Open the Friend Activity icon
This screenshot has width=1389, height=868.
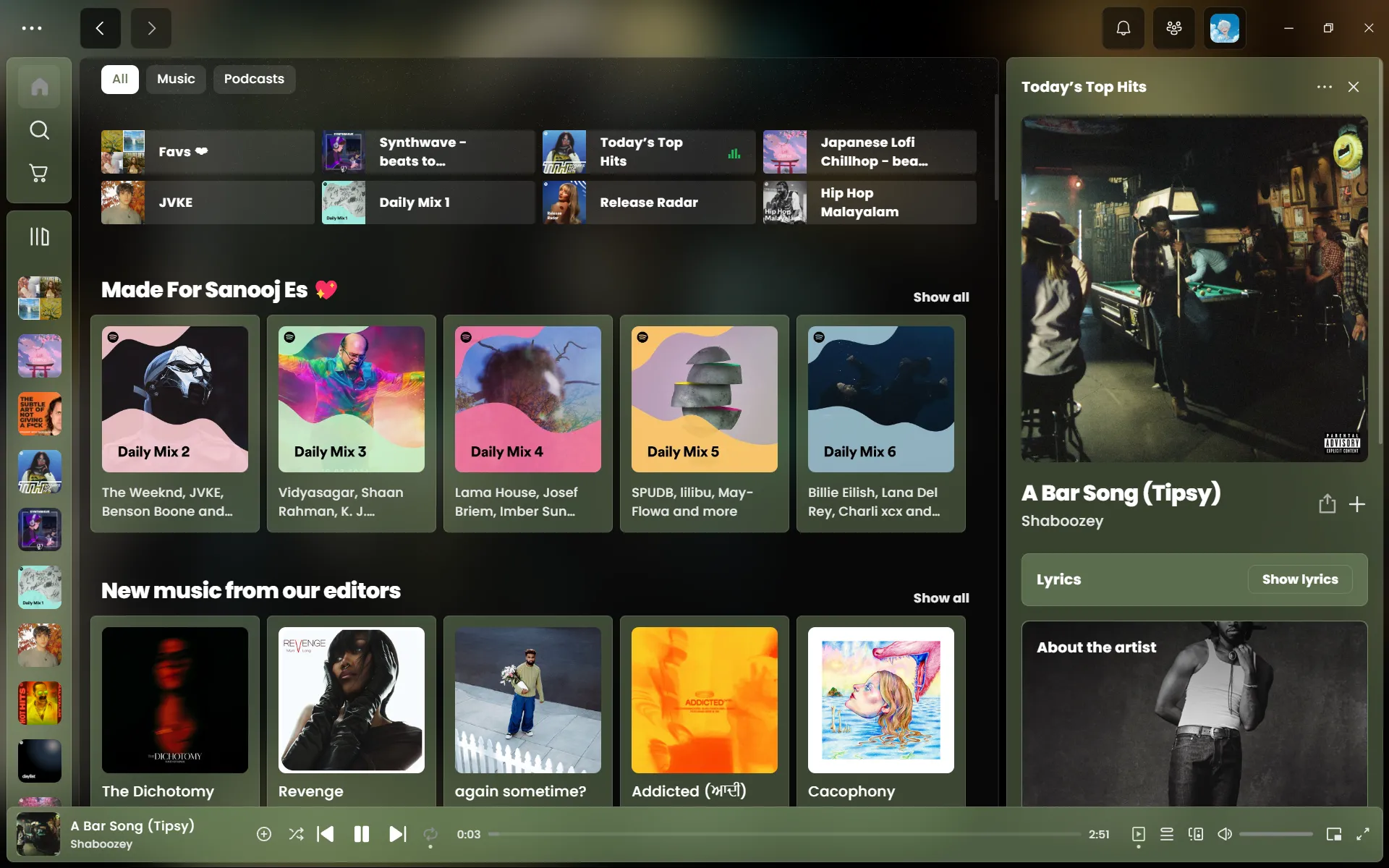click(x=1173, y=28)
